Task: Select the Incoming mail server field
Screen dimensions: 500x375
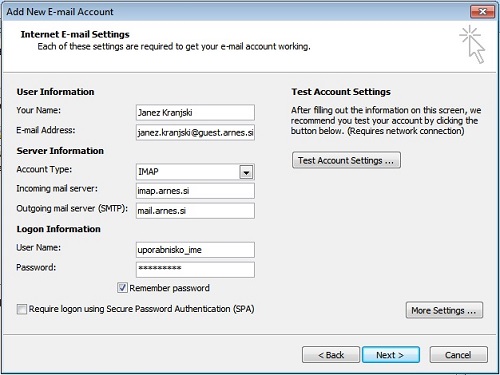Action: coord(195,191)
